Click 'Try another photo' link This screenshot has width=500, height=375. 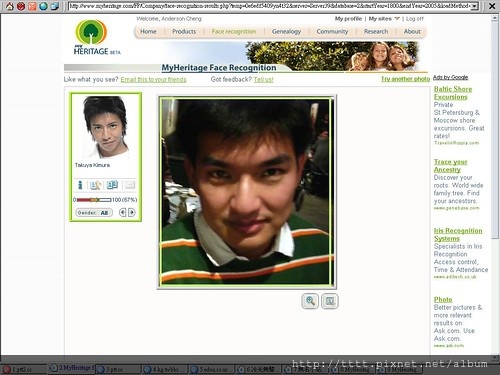405,79
